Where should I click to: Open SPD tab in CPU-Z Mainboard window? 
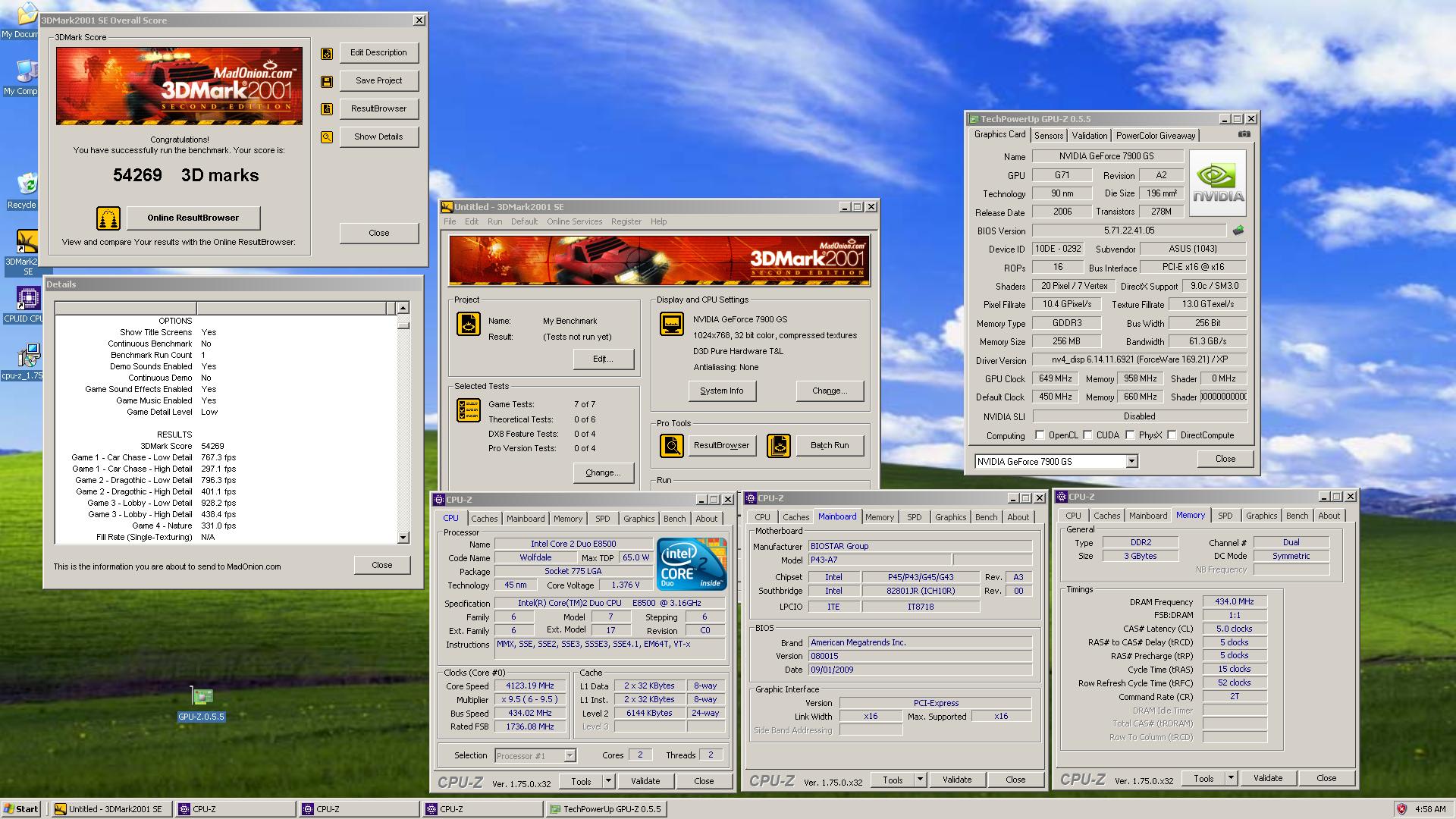[x=915, y=517]
